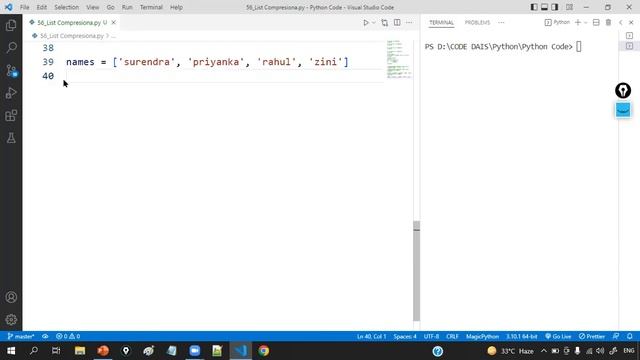Click the master branch status item
Image resolution: width=640 pixels, height=360 pixels.
tap(21, 336)
